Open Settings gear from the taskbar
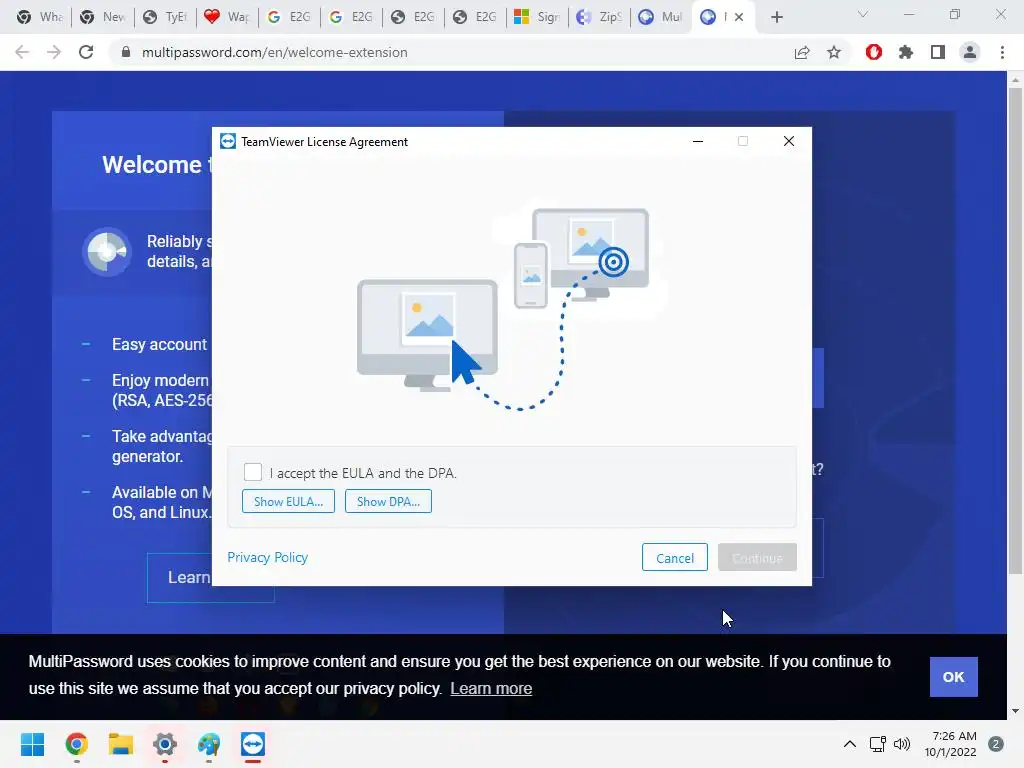The height and width of the screenshot is (768, 1024). 165,744
